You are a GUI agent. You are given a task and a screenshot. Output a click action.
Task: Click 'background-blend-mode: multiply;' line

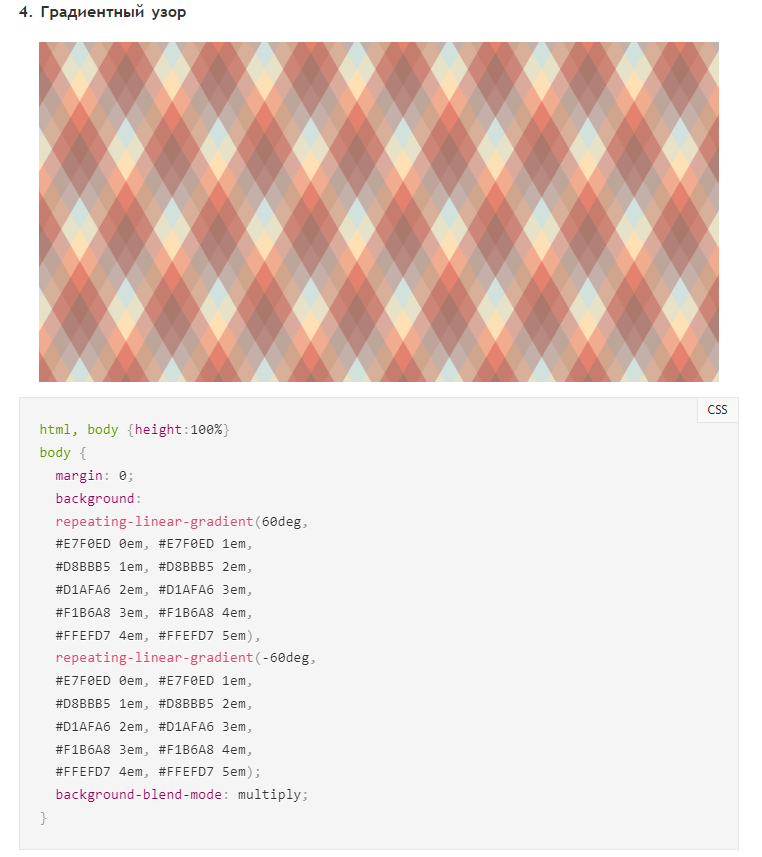tap(182, 794)
